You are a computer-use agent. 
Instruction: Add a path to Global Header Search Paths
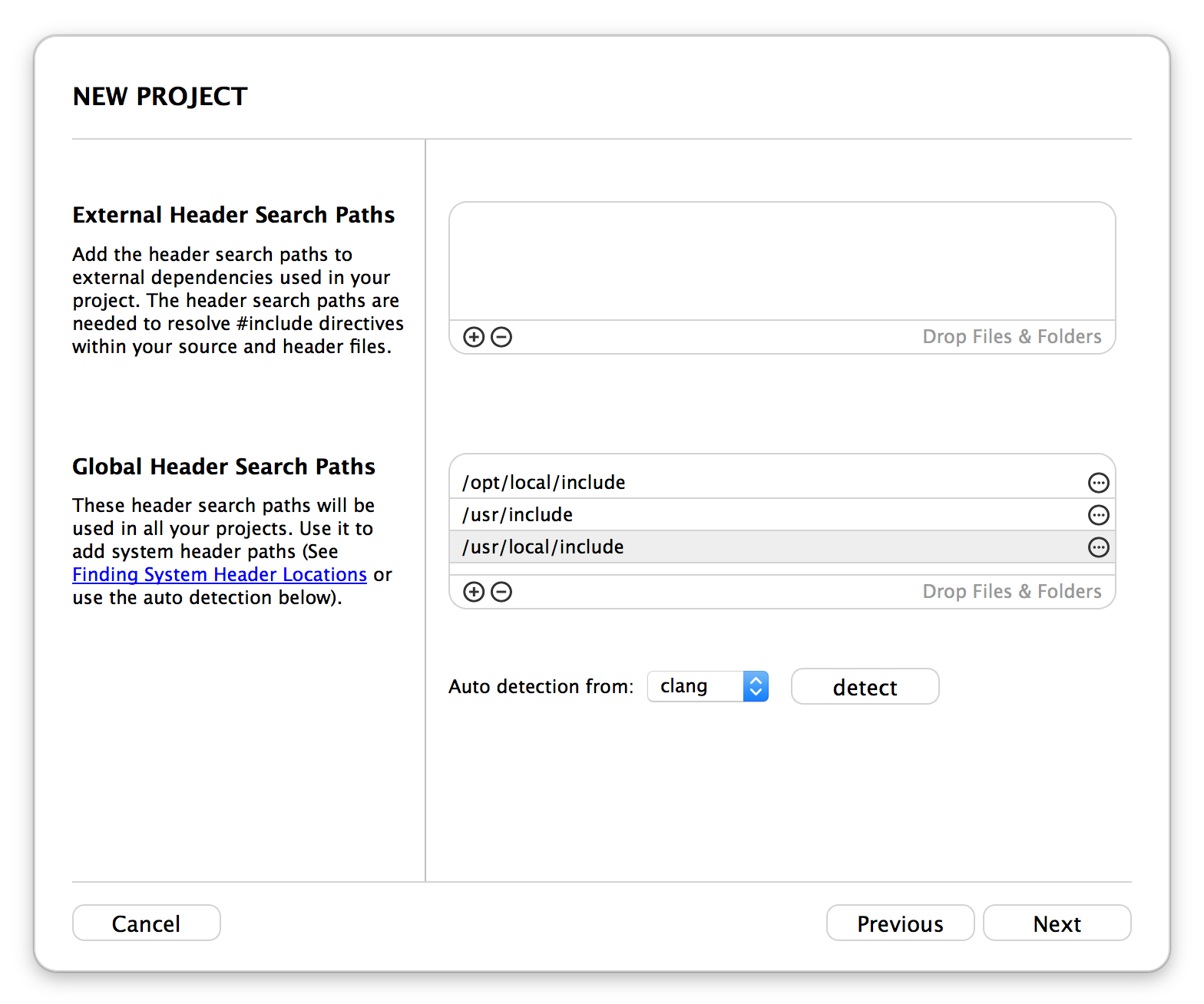click(x=474, y=592)
